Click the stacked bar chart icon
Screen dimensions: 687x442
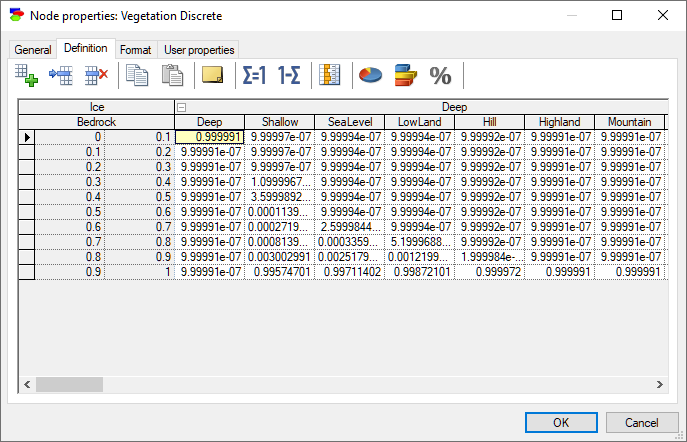405,75
